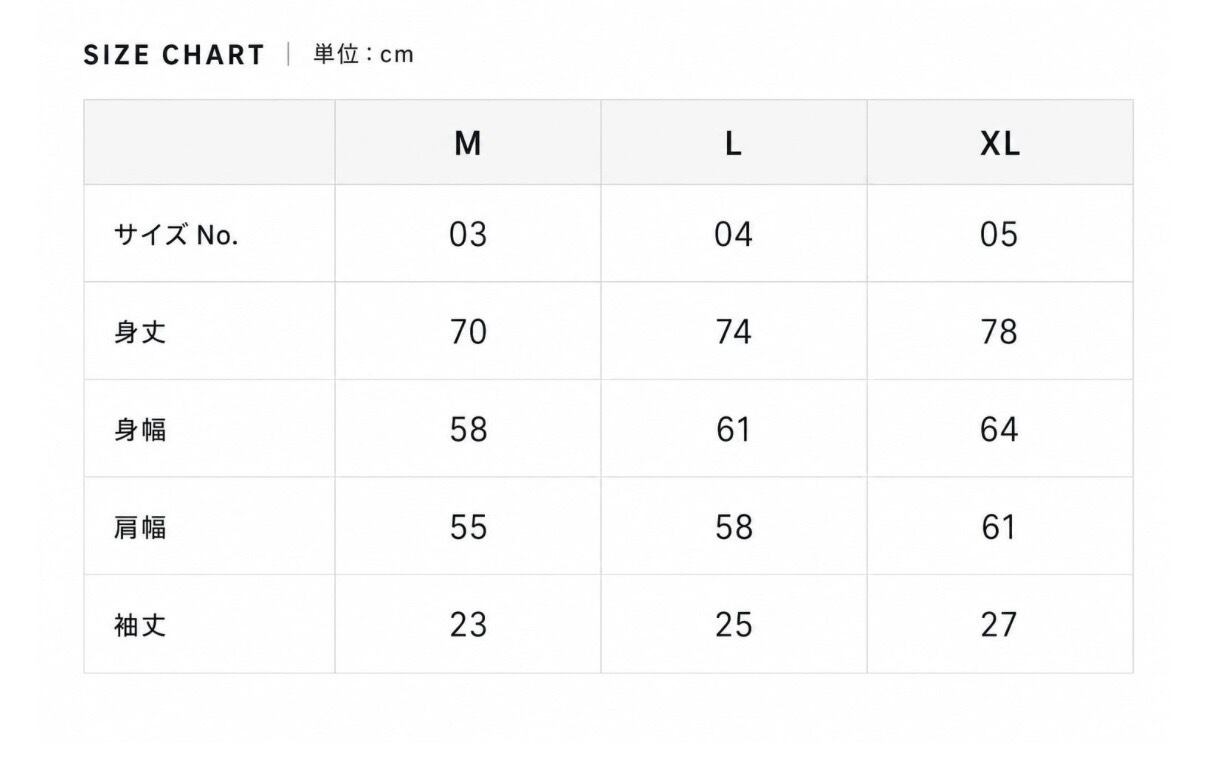Viewport: 1206px width, 758px height.
Task: Select the L column header
Action: [733, 144]
